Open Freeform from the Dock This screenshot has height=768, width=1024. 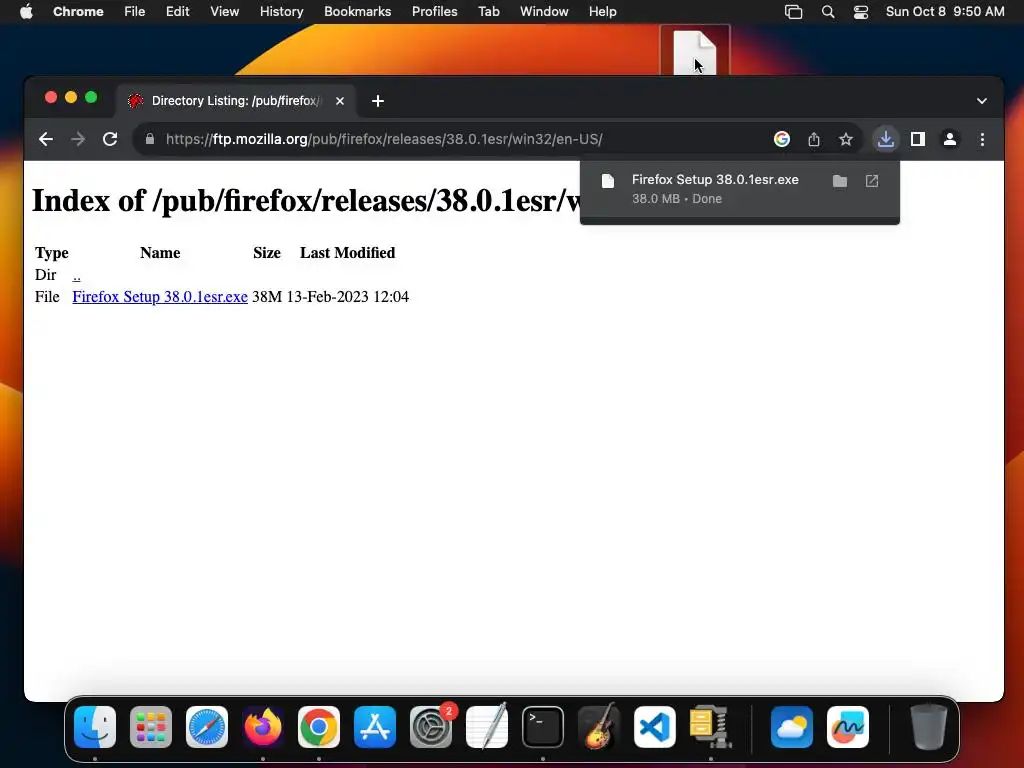848,727
